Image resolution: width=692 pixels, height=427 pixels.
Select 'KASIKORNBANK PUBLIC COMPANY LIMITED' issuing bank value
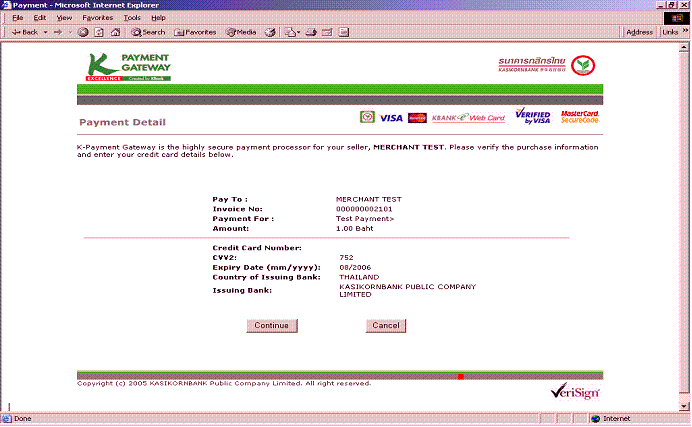click(407, 291)
